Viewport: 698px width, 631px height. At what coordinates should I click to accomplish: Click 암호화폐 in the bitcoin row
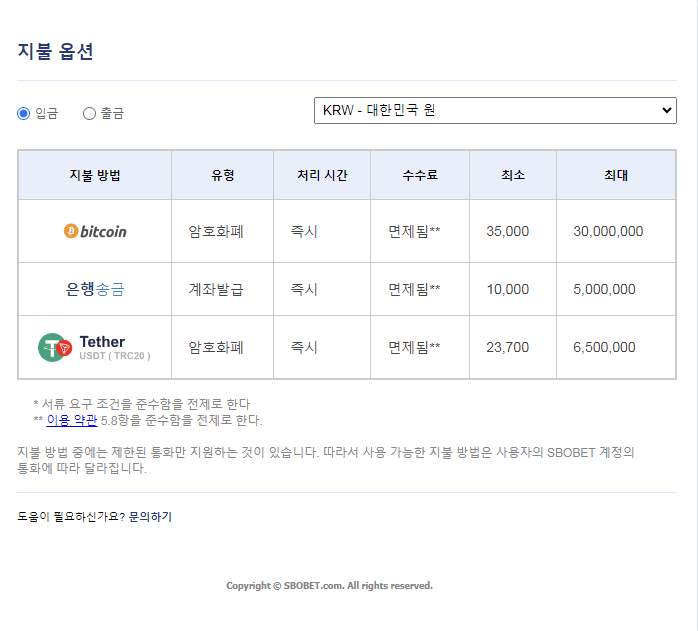(216, 232)
